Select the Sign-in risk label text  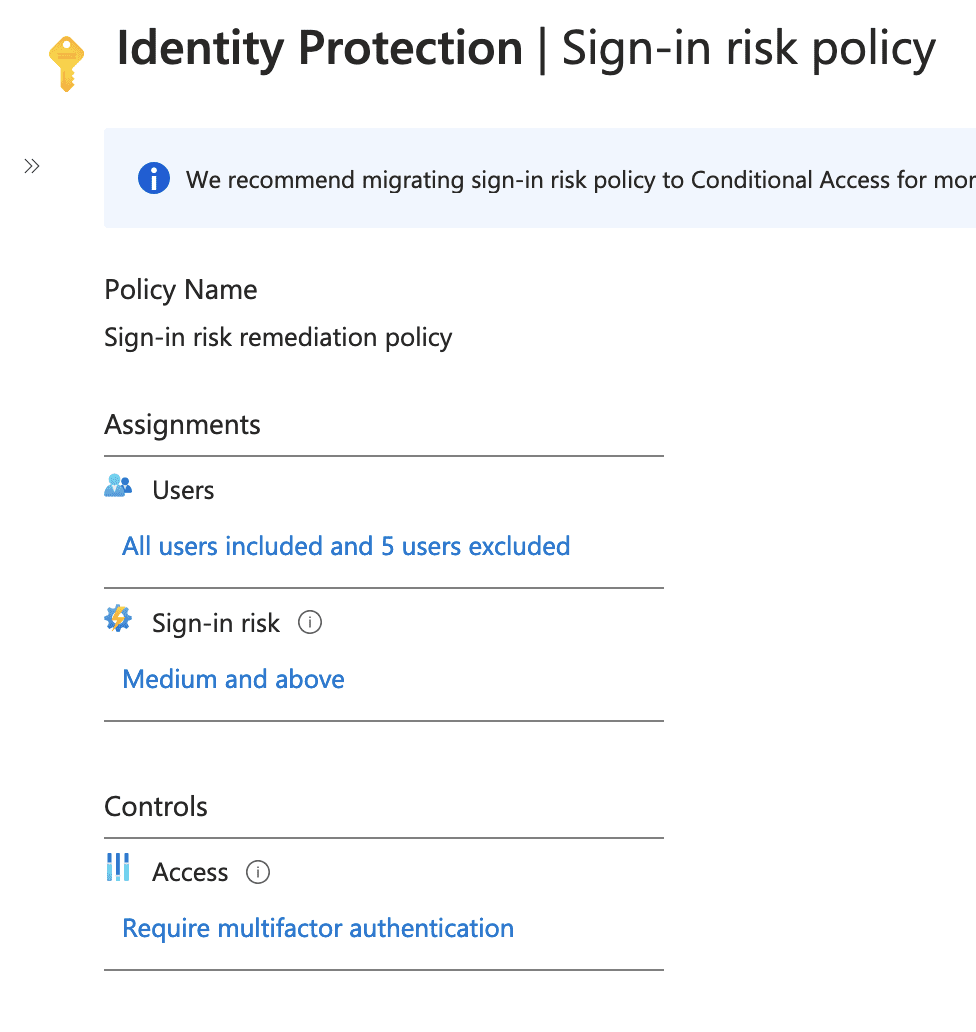tap(216, 624)
